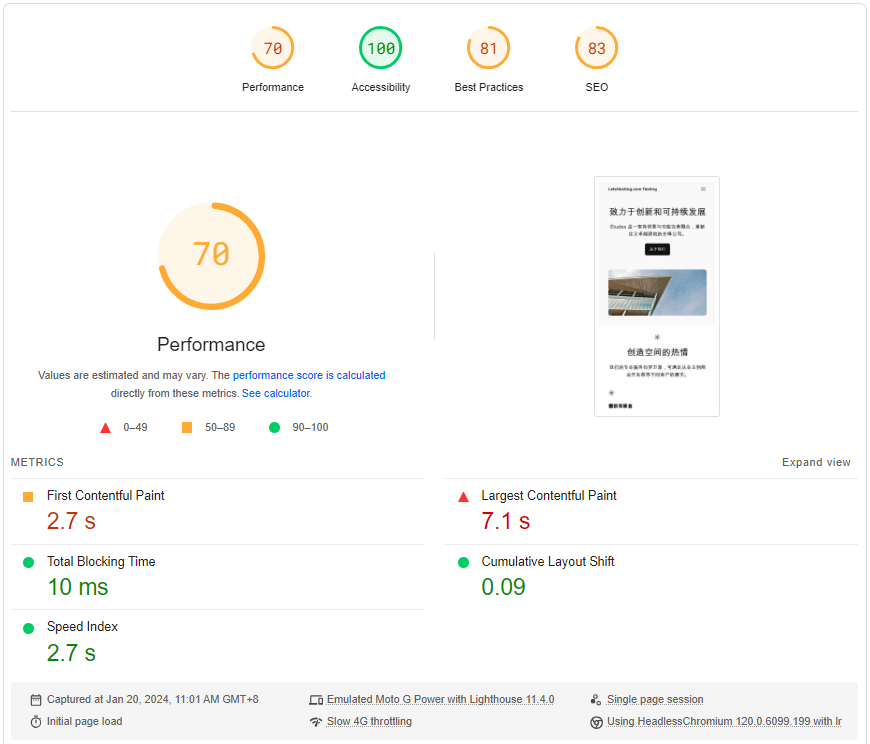Click the Largest Contentful Paint metric label
The width and height of the screenshot is (870, 744).
pyautogui.click(x=549, y=495)
